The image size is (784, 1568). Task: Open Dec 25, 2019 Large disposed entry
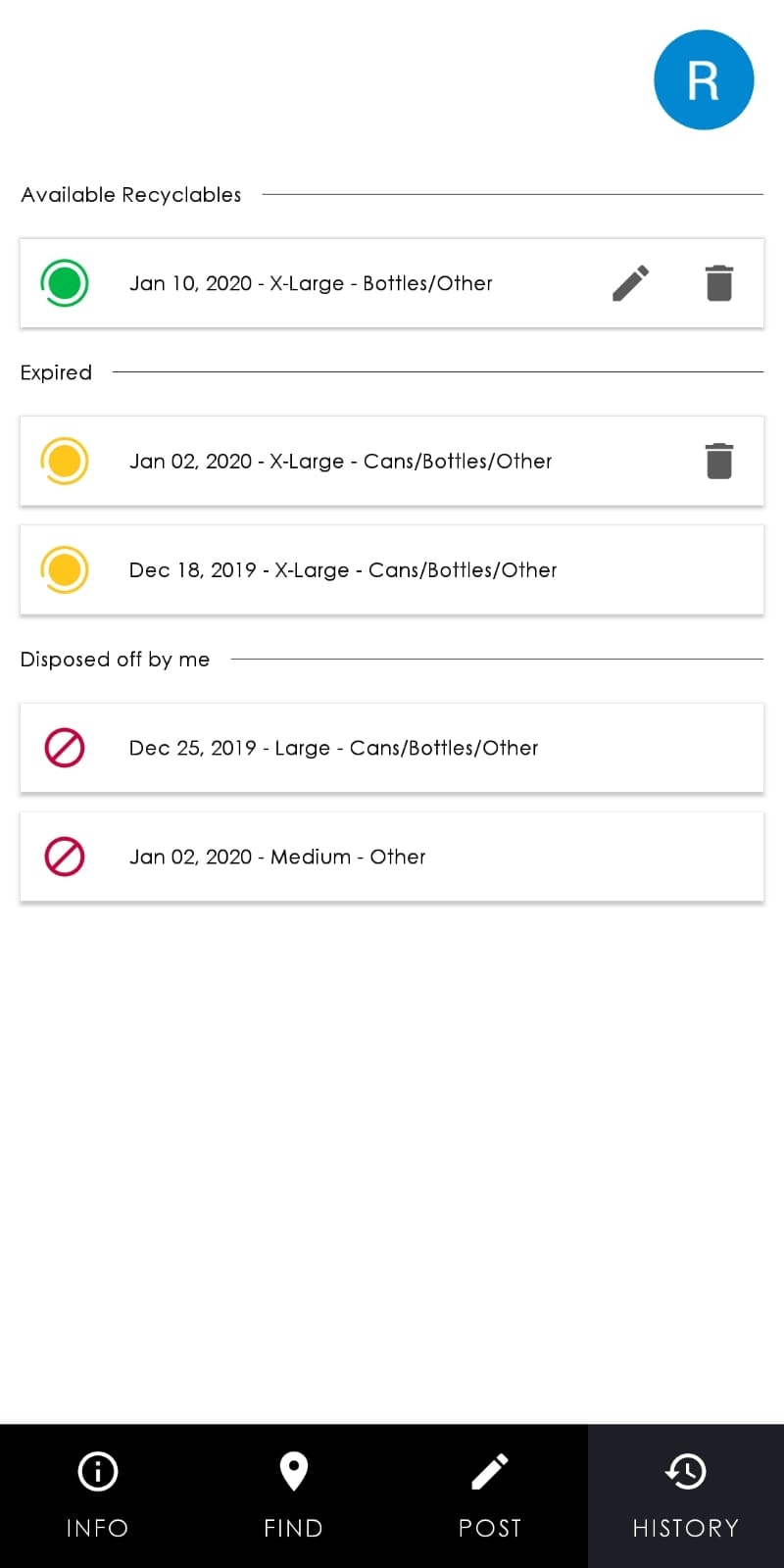click(x=333, y=748)
